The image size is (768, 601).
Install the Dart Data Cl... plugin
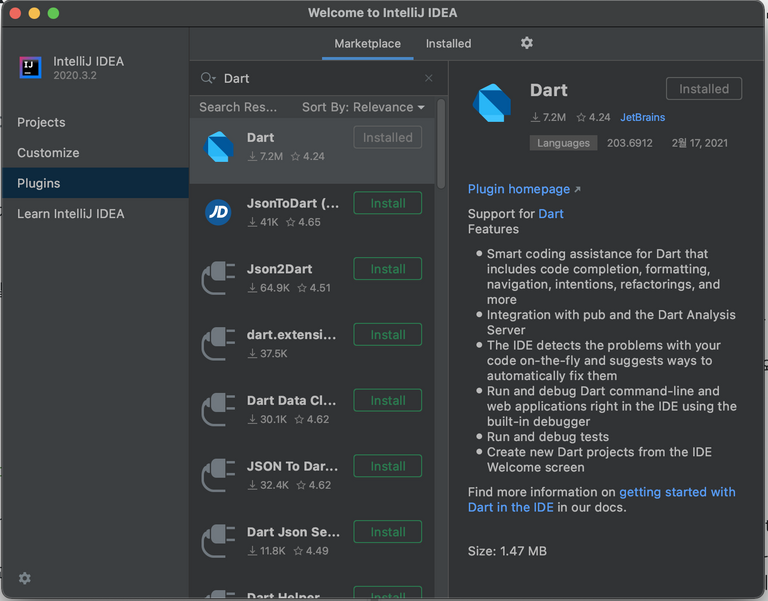click(387, 401)
